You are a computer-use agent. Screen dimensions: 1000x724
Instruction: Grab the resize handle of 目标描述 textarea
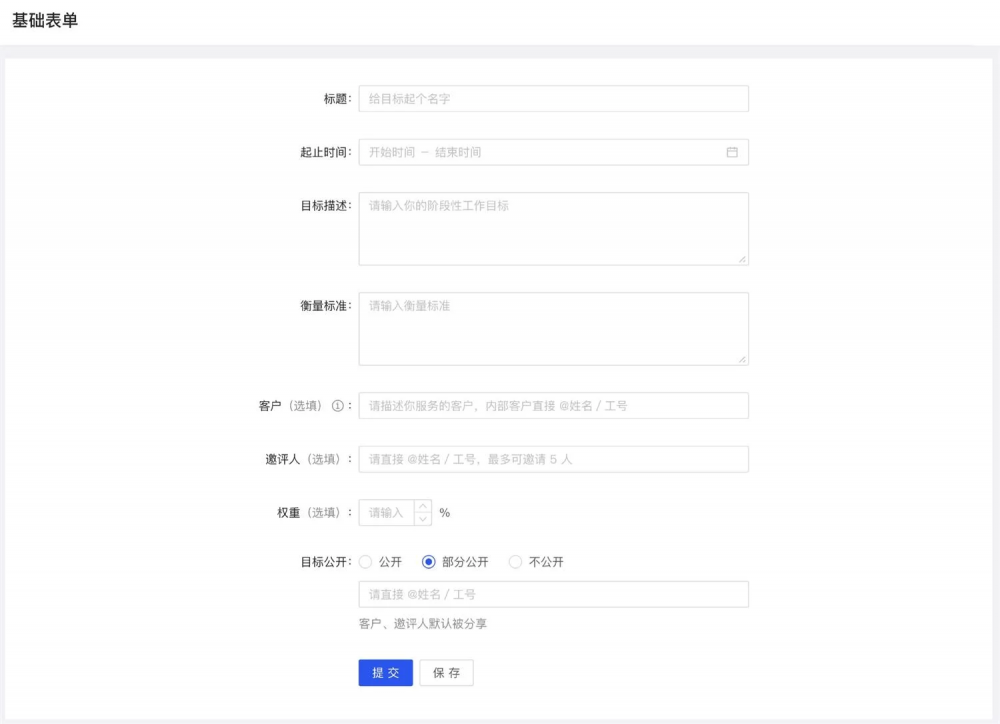(742, 259)
